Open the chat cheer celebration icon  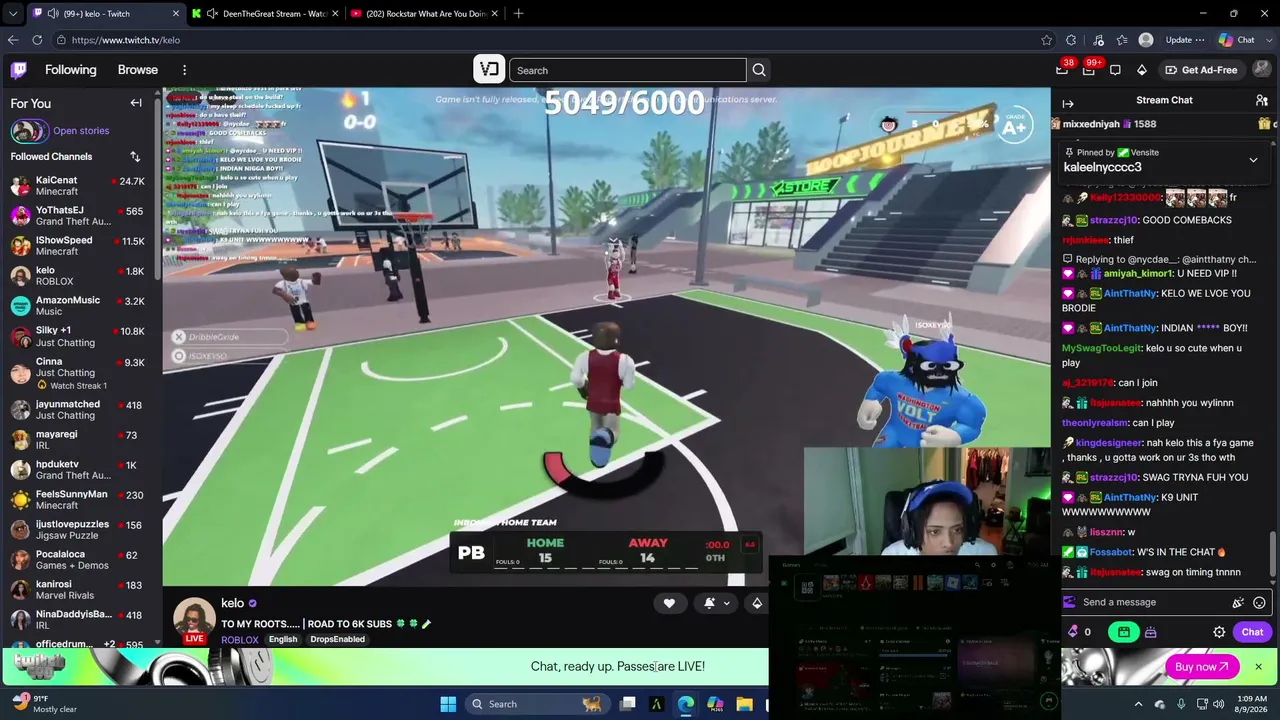[x=1238, y=602]
